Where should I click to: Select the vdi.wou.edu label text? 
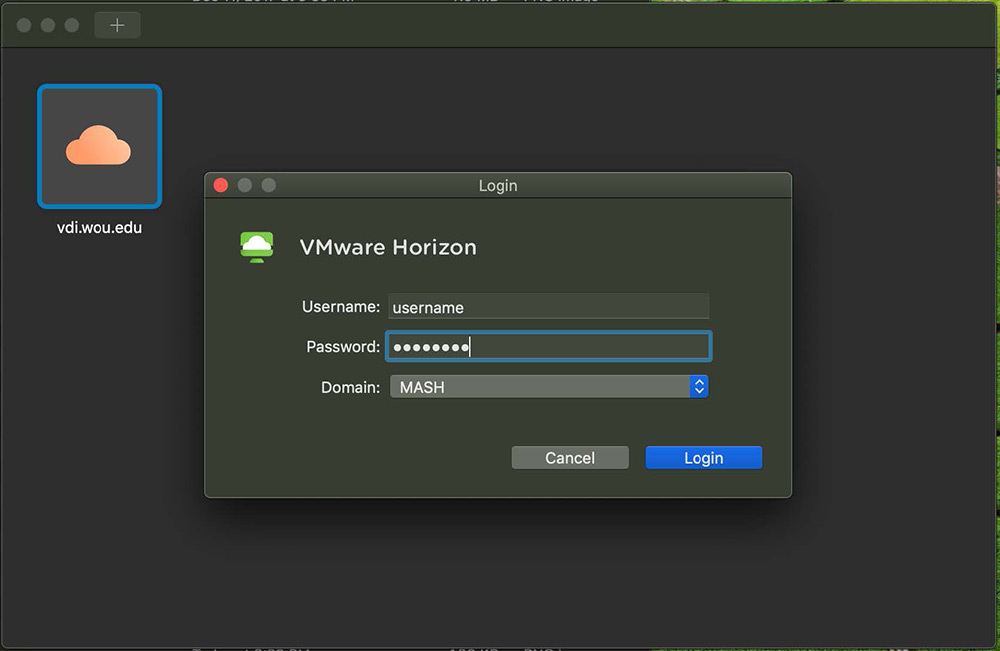click(x=99, y=227)
